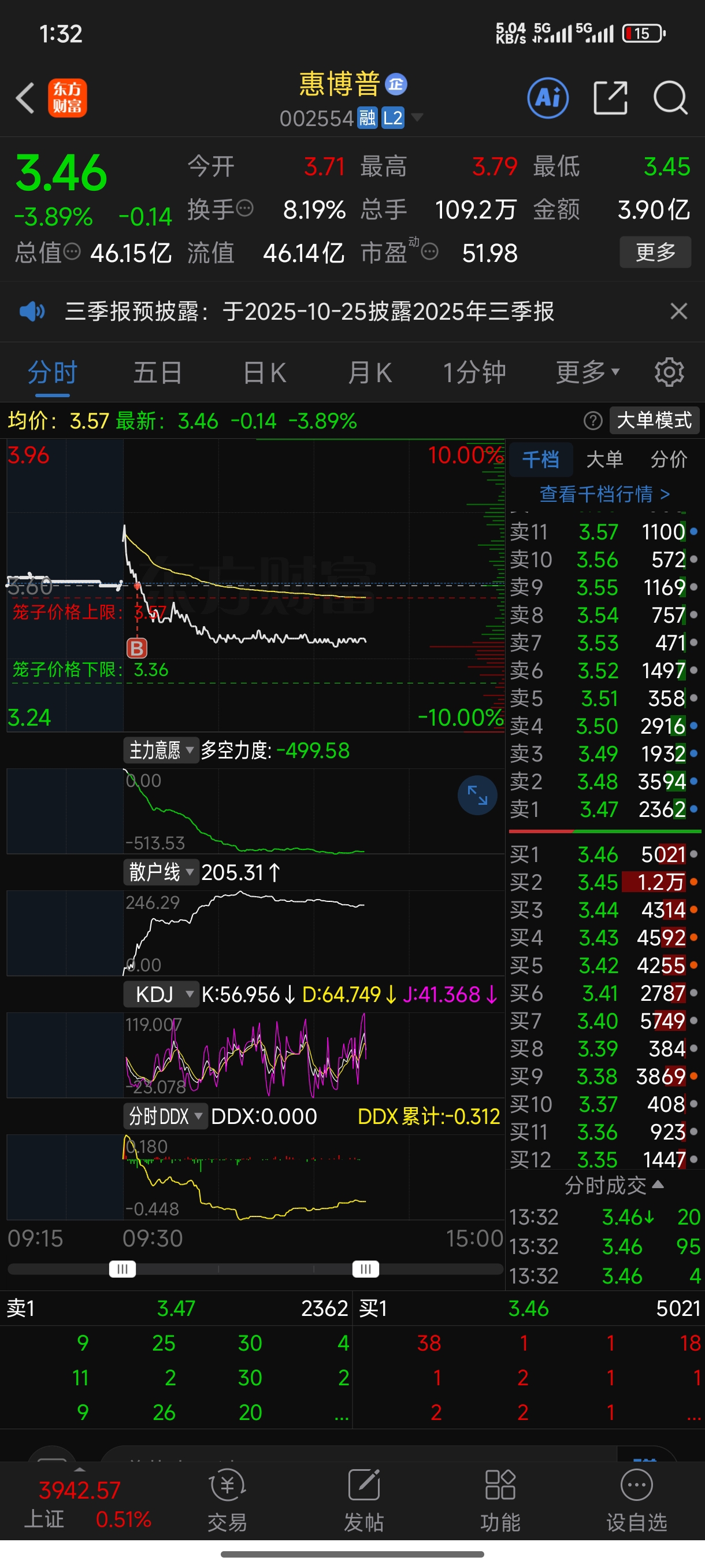The height and width of the screenshot is (1568, 705).
Task: Open the search magnifier icon
Action: coord(670,97)
